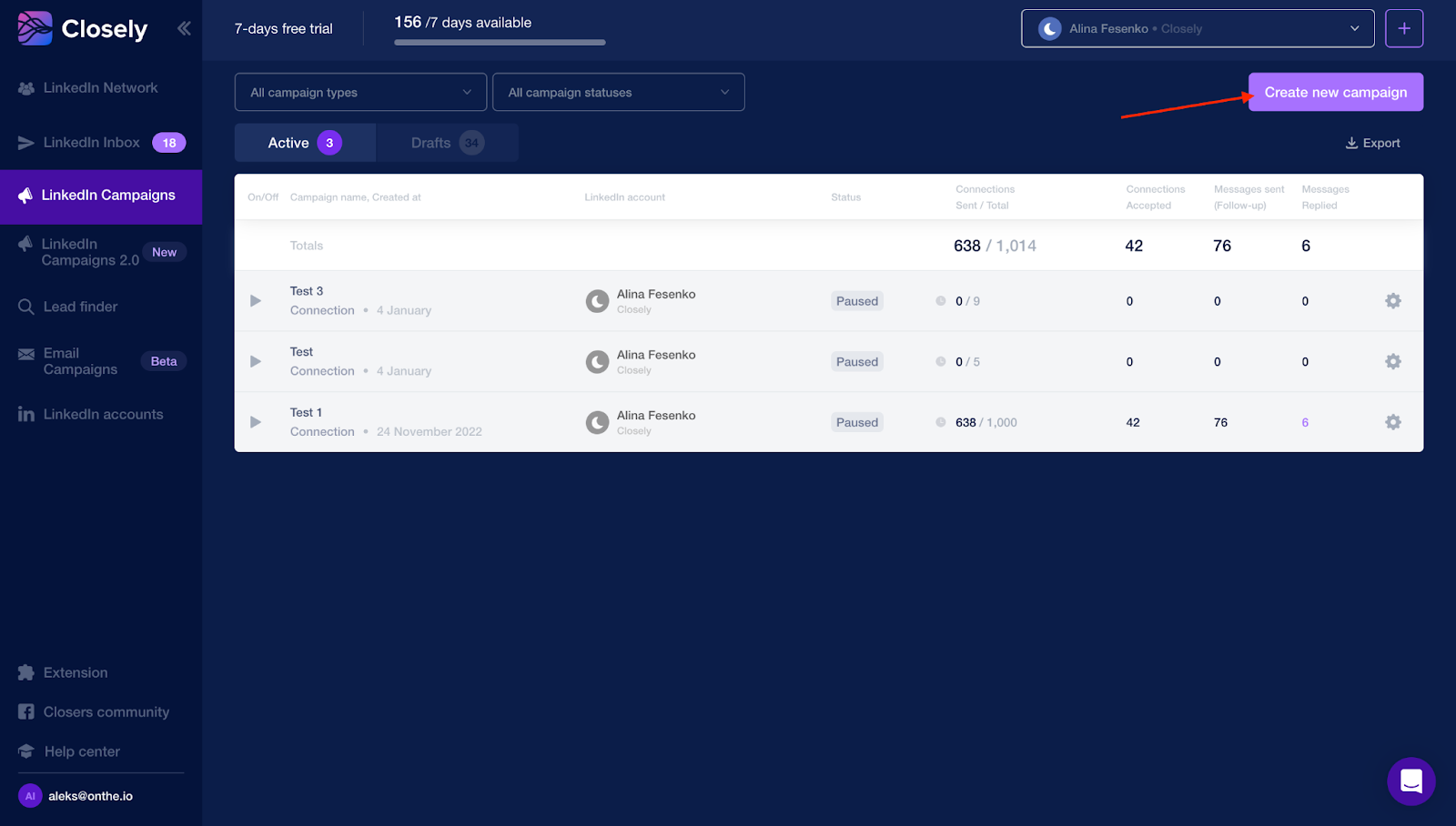Click the Campaign name, Created at column header
Screen dimensions: 1456x826
click(x=356, y=197)
